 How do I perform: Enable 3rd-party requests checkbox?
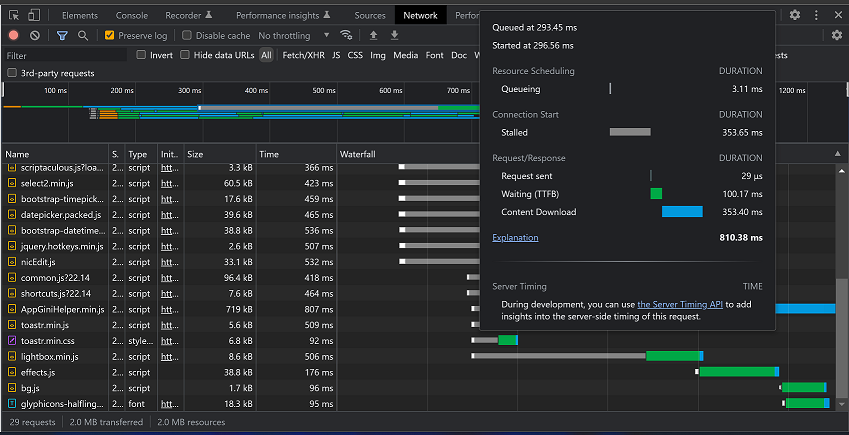[x=12, y=73]
